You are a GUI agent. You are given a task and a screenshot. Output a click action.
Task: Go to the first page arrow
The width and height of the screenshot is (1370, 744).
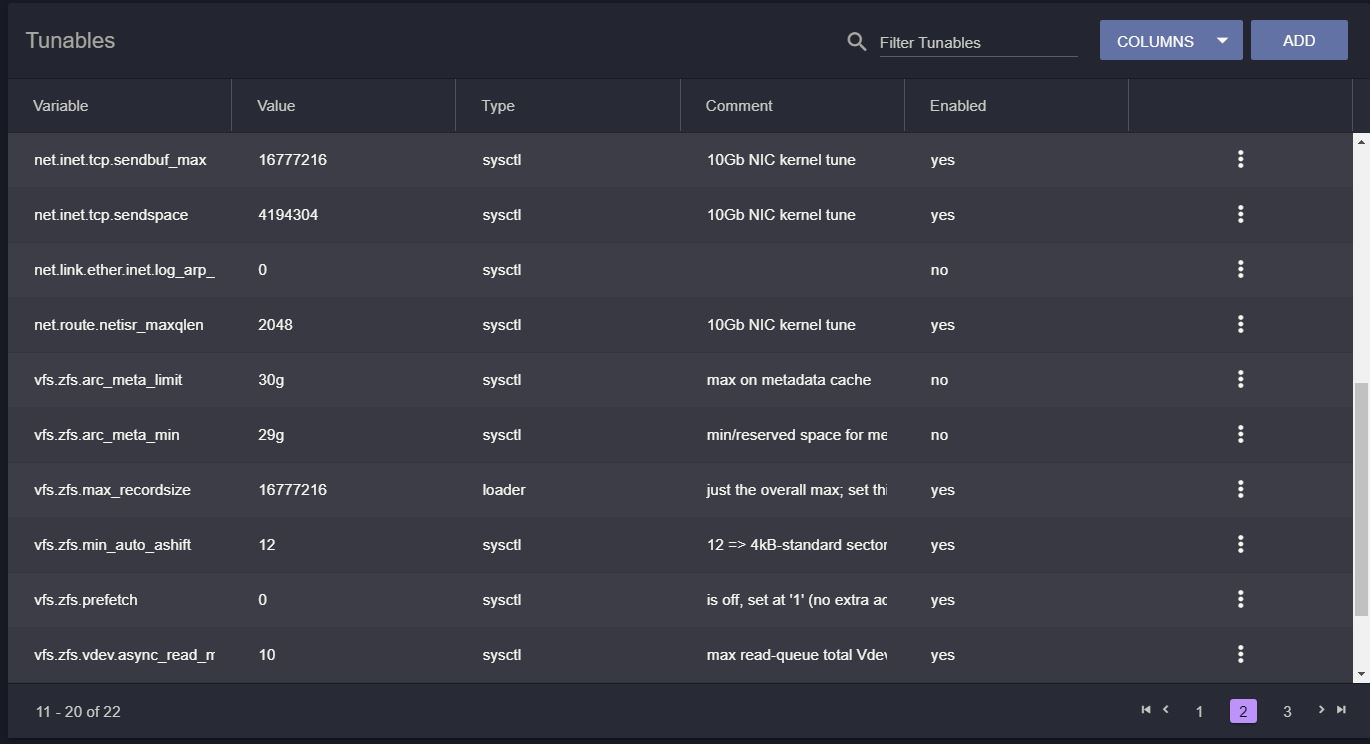1146,710
